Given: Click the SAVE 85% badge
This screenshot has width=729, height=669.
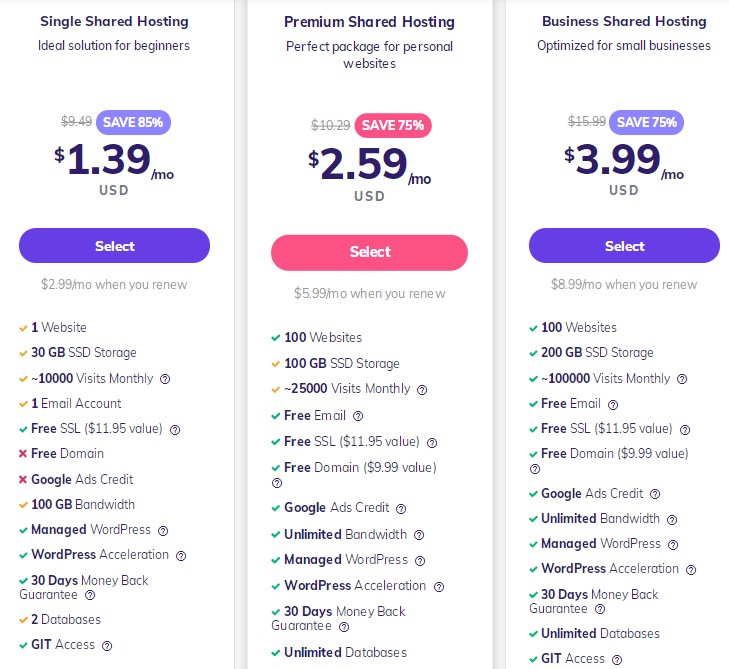Looking at the screenshot, I should click(133, 122).
